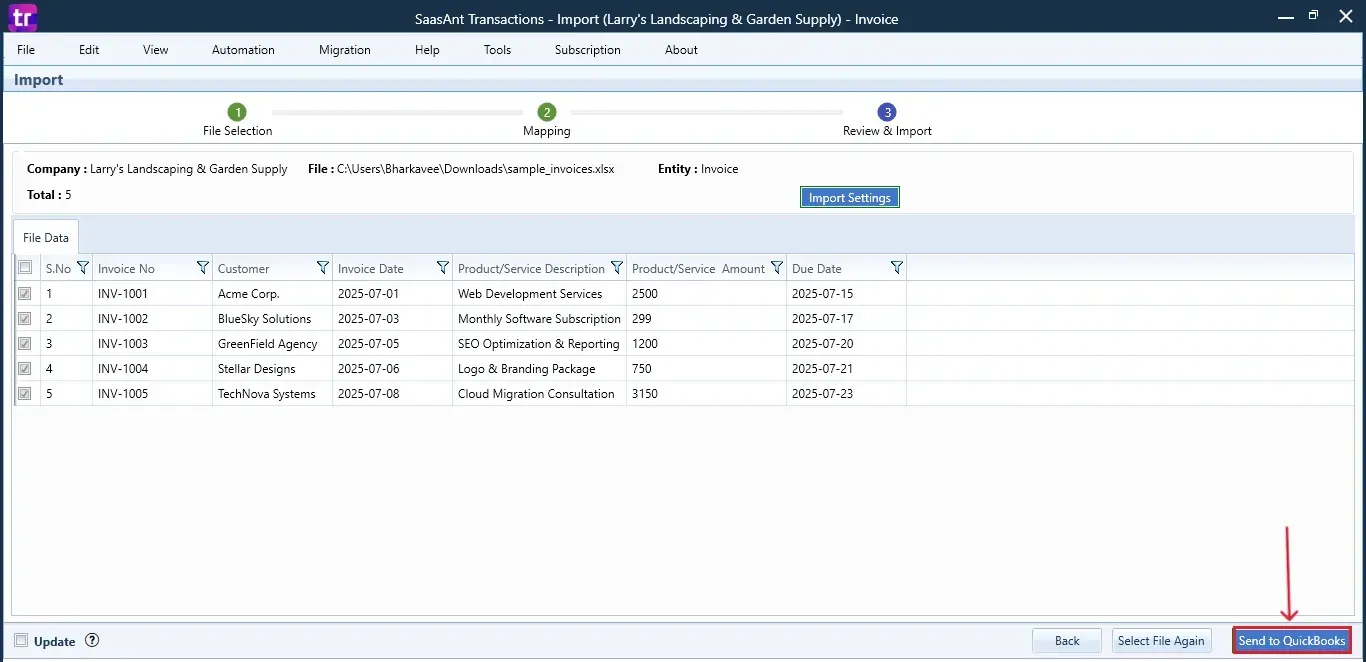Click the amount cell showing 299

click(x=707, y=319)
